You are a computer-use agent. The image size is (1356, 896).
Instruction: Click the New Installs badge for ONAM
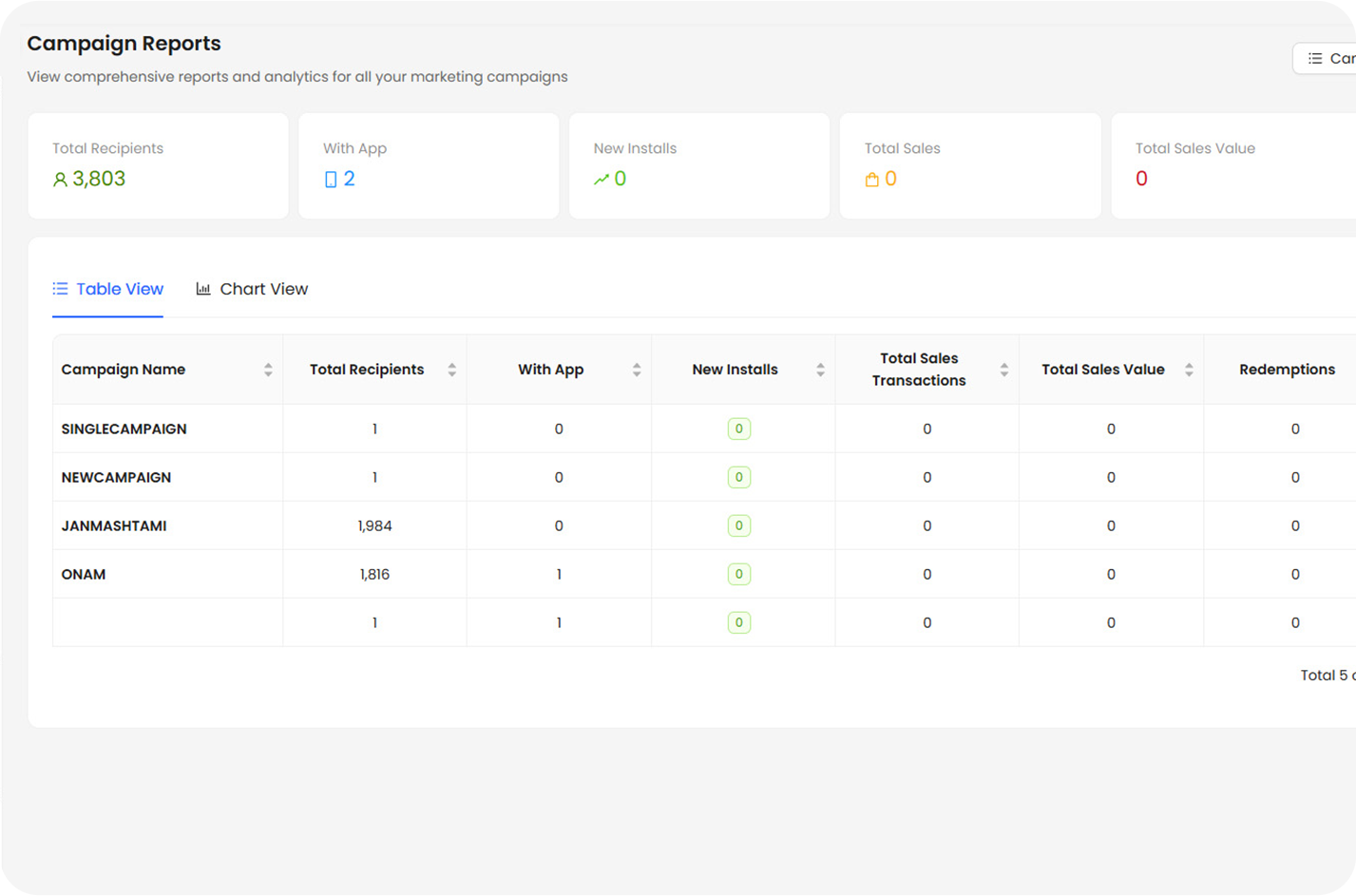click(738, 574)
